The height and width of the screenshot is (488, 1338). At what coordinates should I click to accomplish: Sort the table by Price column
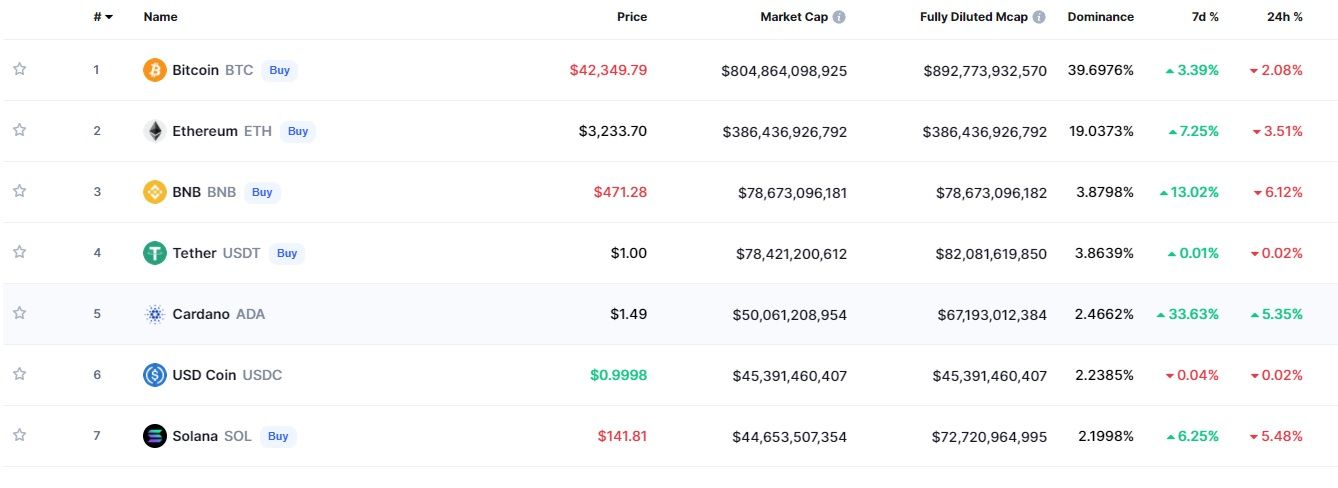click(x=631, y=17)
